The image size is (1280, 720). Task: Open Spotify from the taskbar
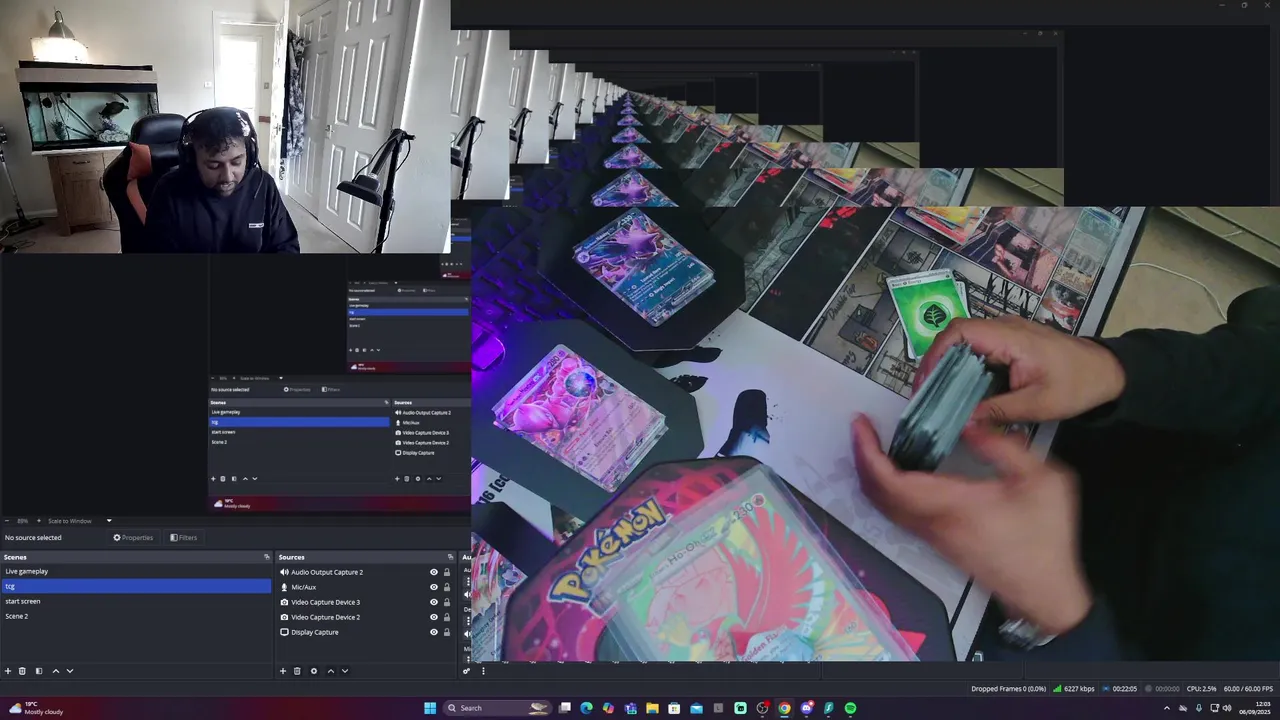pyautogui.click(x=850, y=708)
